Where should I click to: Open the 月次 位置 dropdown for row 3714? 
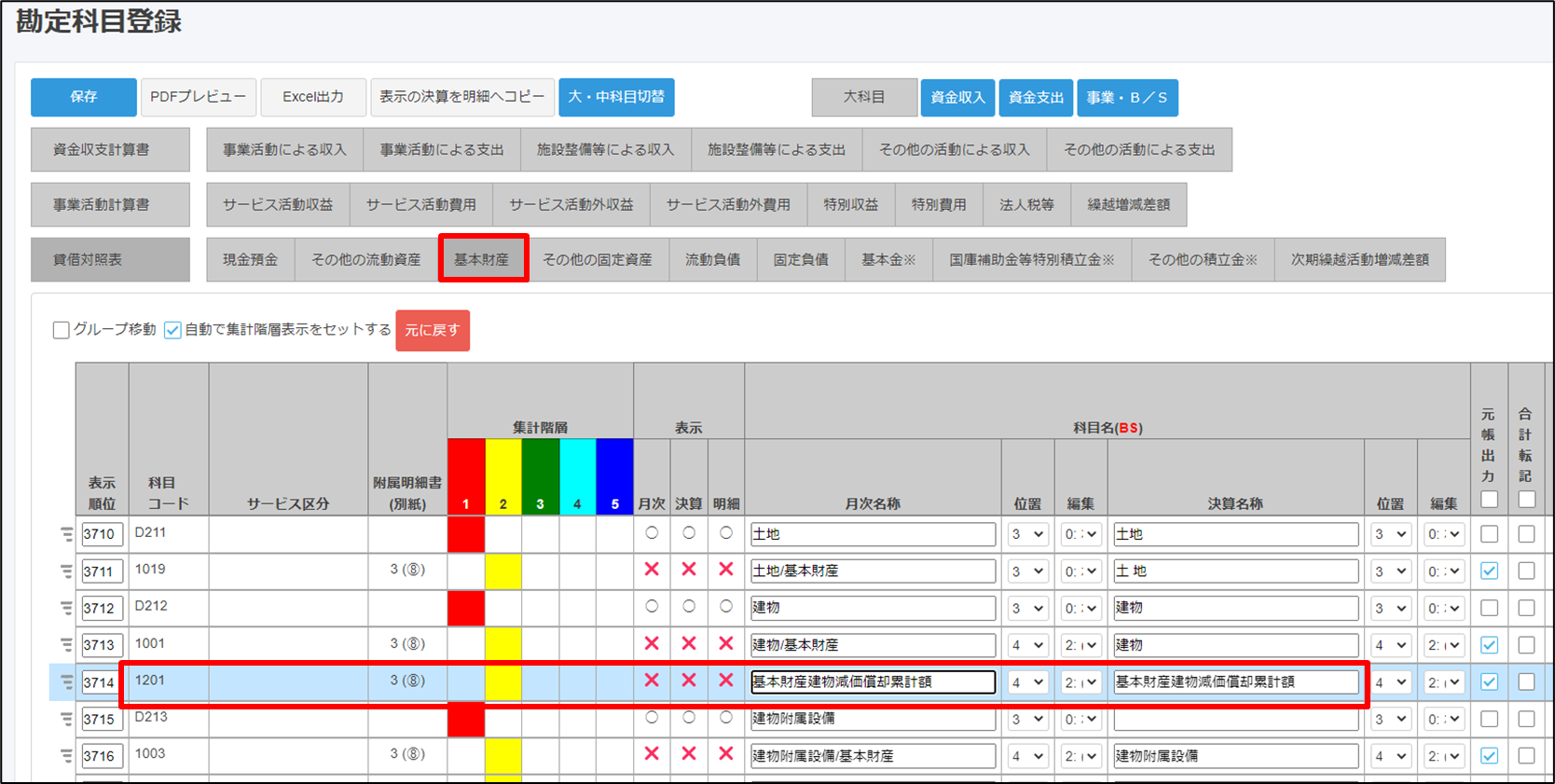tap(1027, 682)
